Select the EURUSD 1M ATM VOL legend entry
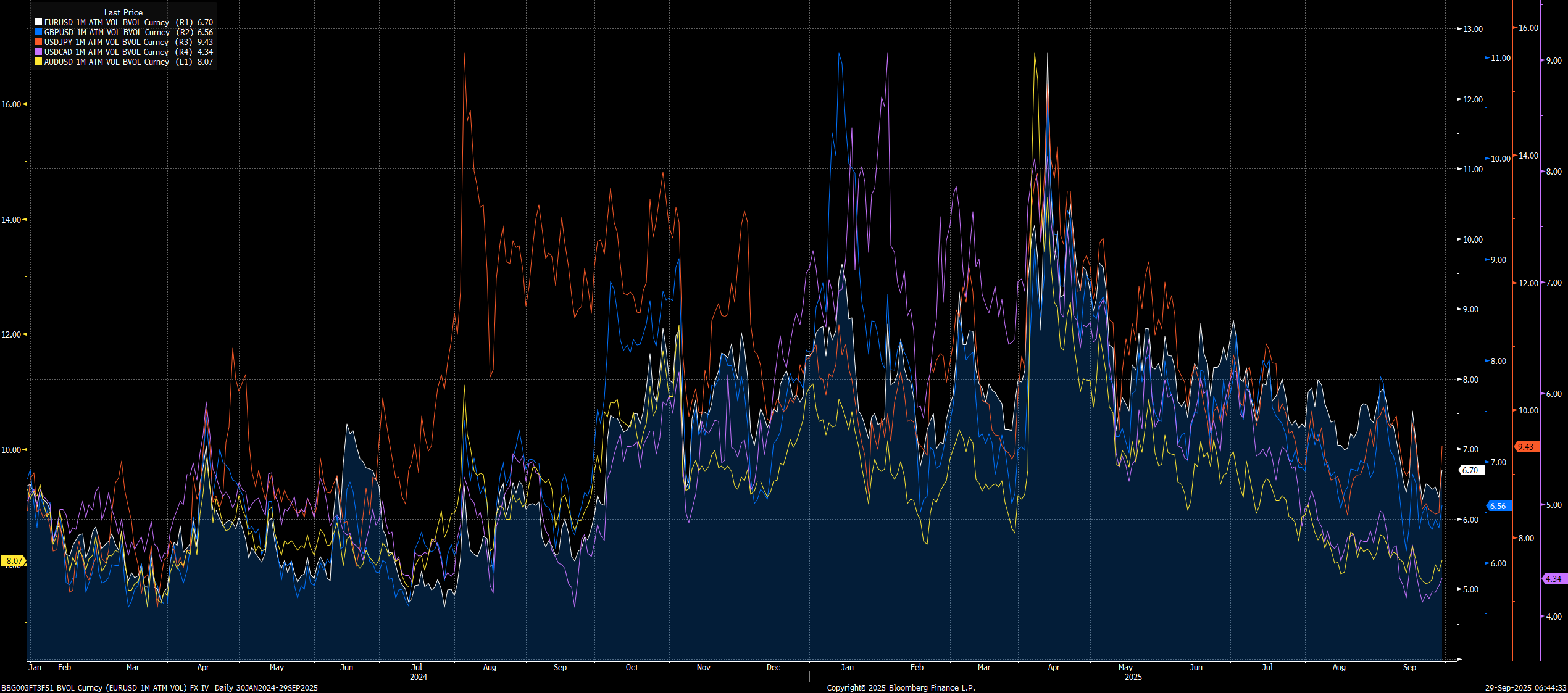The image size is (1568, 693). [x=106, y=22]
